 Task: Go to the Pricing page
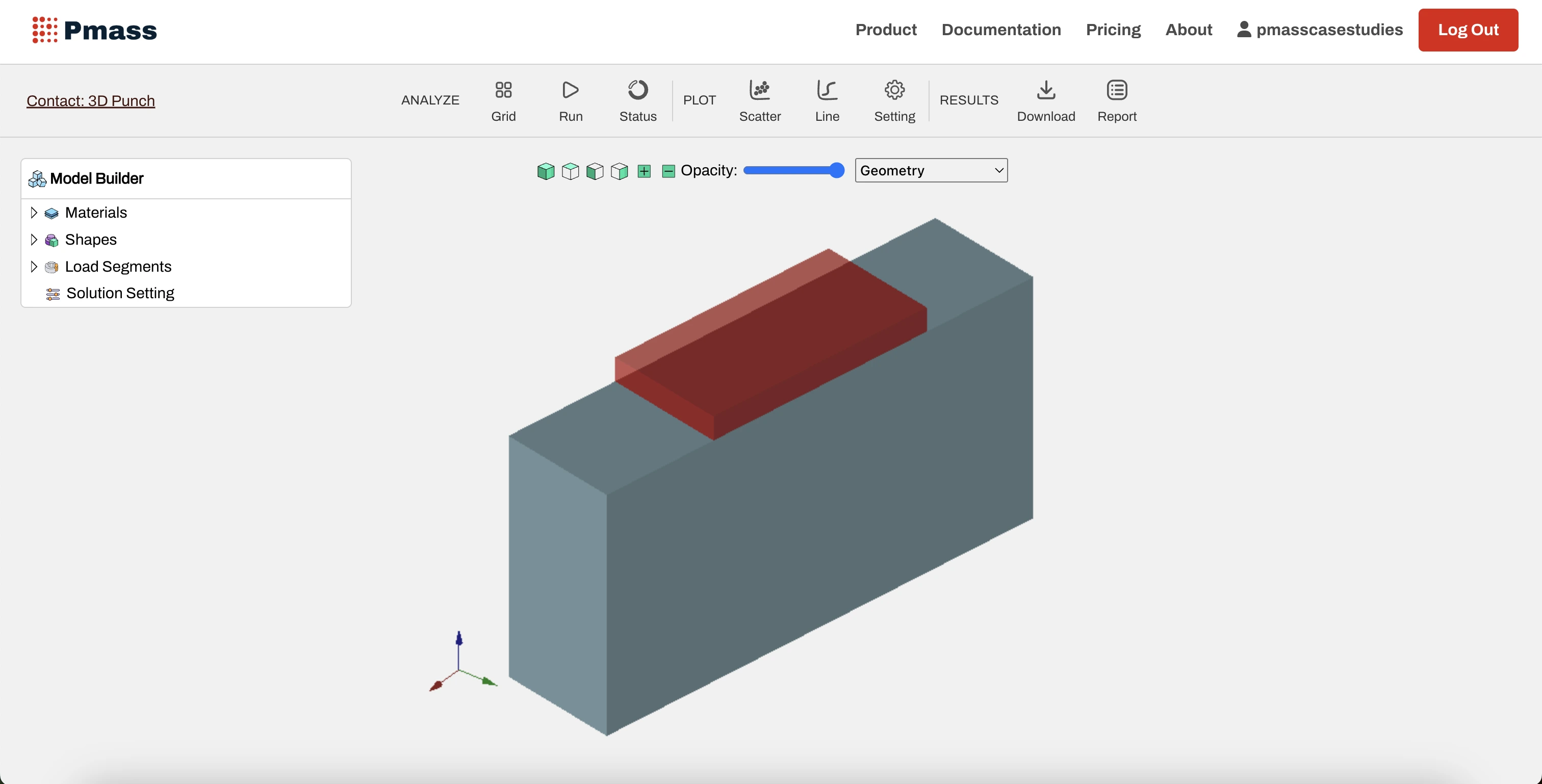click(x=1113, y=30)
